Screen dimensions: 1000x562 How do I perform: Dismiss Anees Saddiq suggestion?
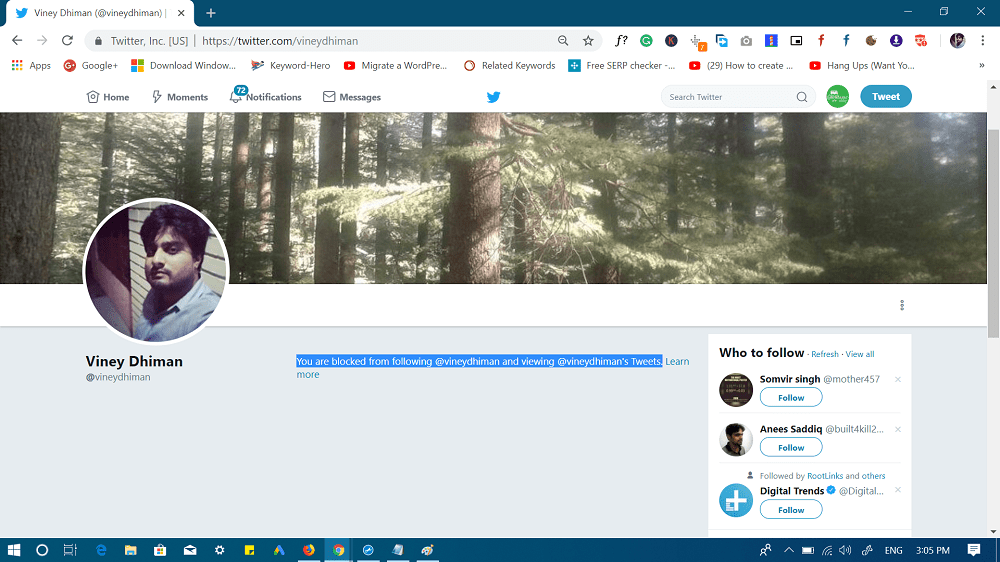pyautogui.click(x=898, y=429)
